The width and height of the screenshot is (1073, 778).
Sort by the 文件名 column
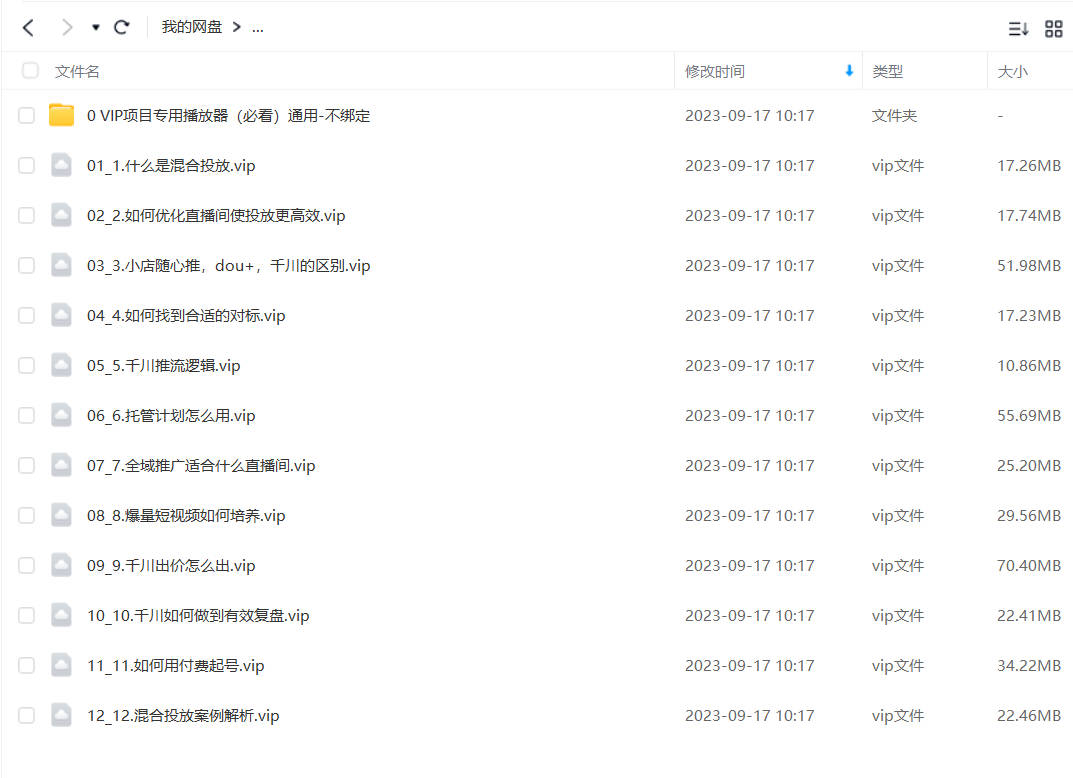pos(77,71)
